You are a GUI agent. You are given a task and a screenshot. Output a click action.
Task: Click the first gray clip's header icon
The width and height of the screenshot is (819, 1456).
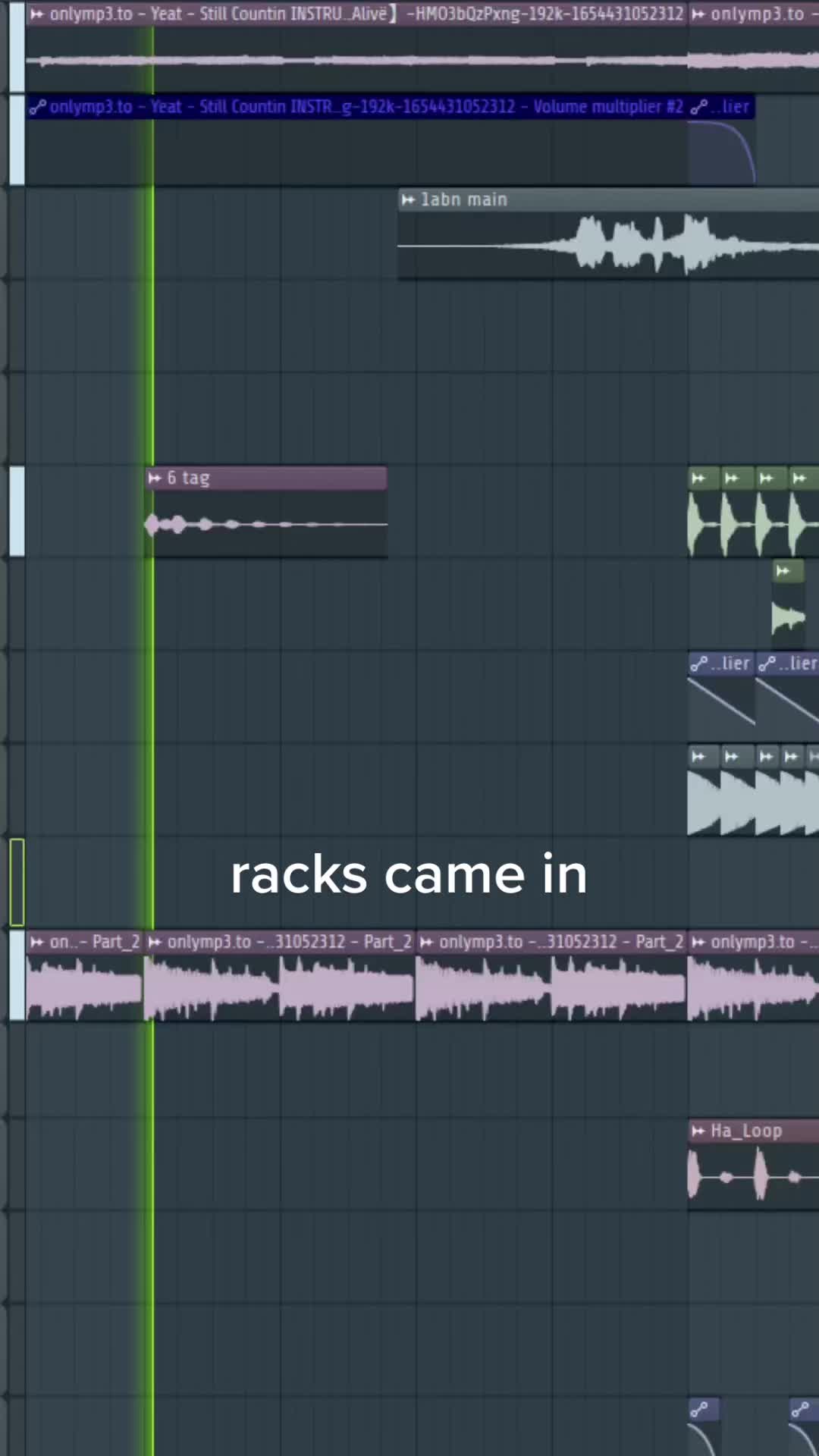coord(698,756)
